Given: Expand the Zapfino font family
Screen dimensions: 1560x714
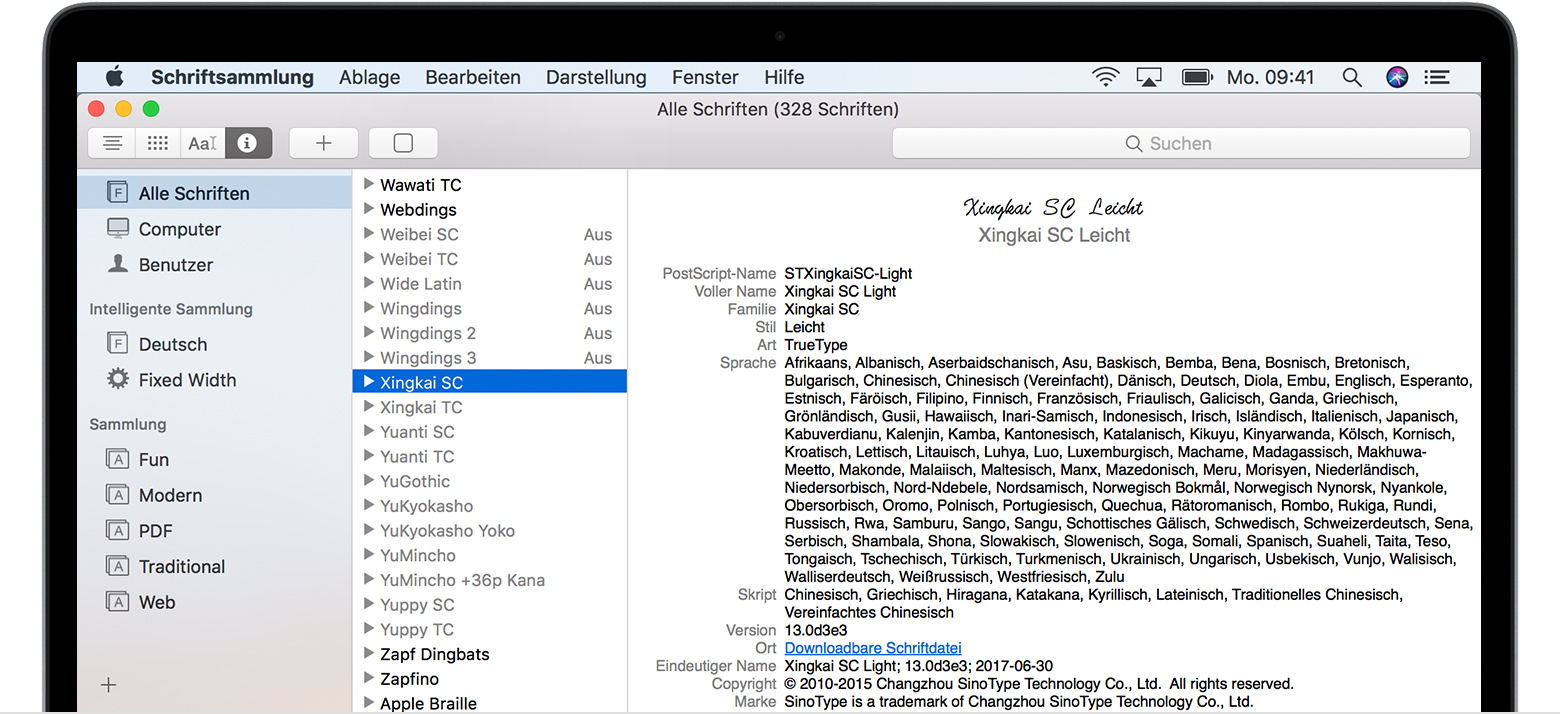Looking at the screenshot, I should (x=368, y=679).
